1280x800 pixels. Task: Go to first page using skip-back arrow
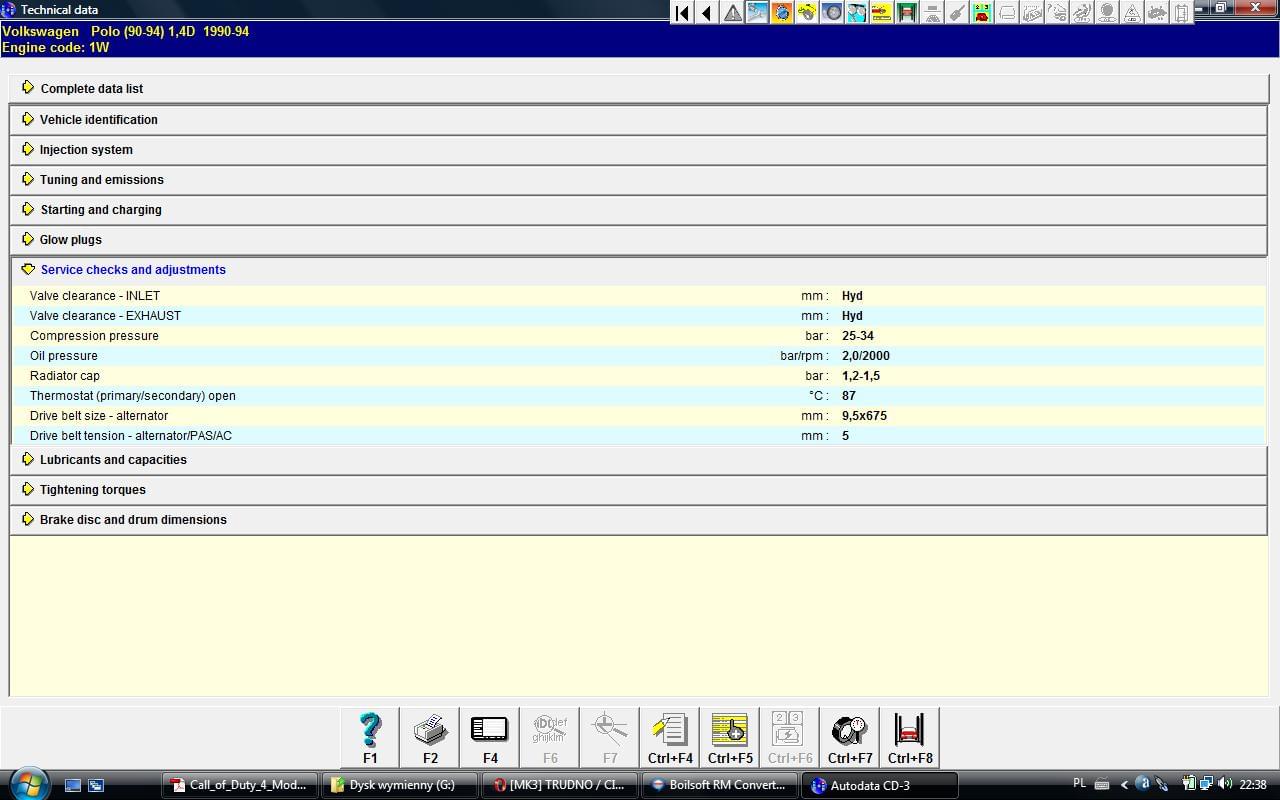click(682, 12)
